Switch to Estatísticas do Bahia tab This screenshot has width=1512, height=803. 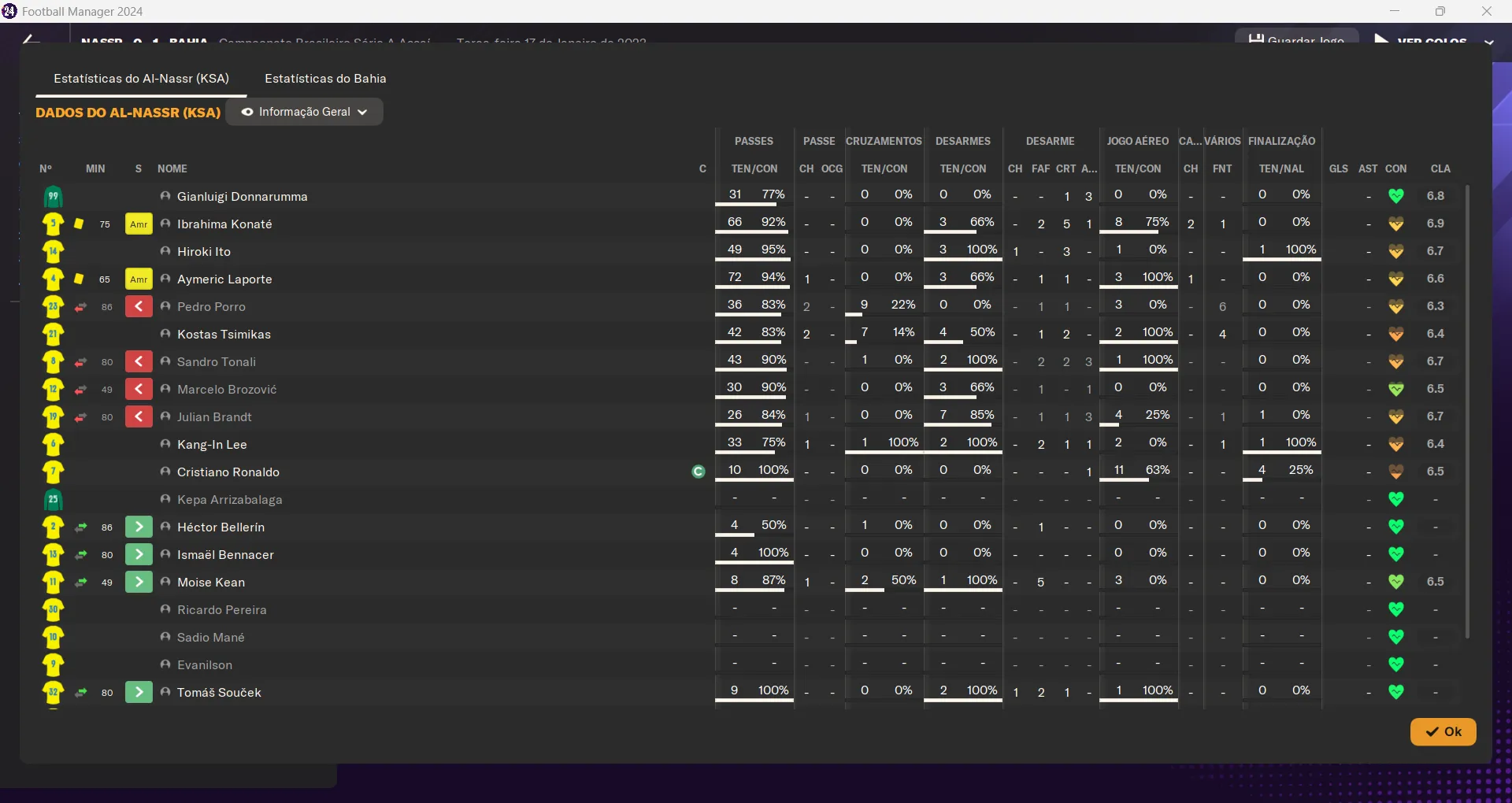click(x=325, y=79)
